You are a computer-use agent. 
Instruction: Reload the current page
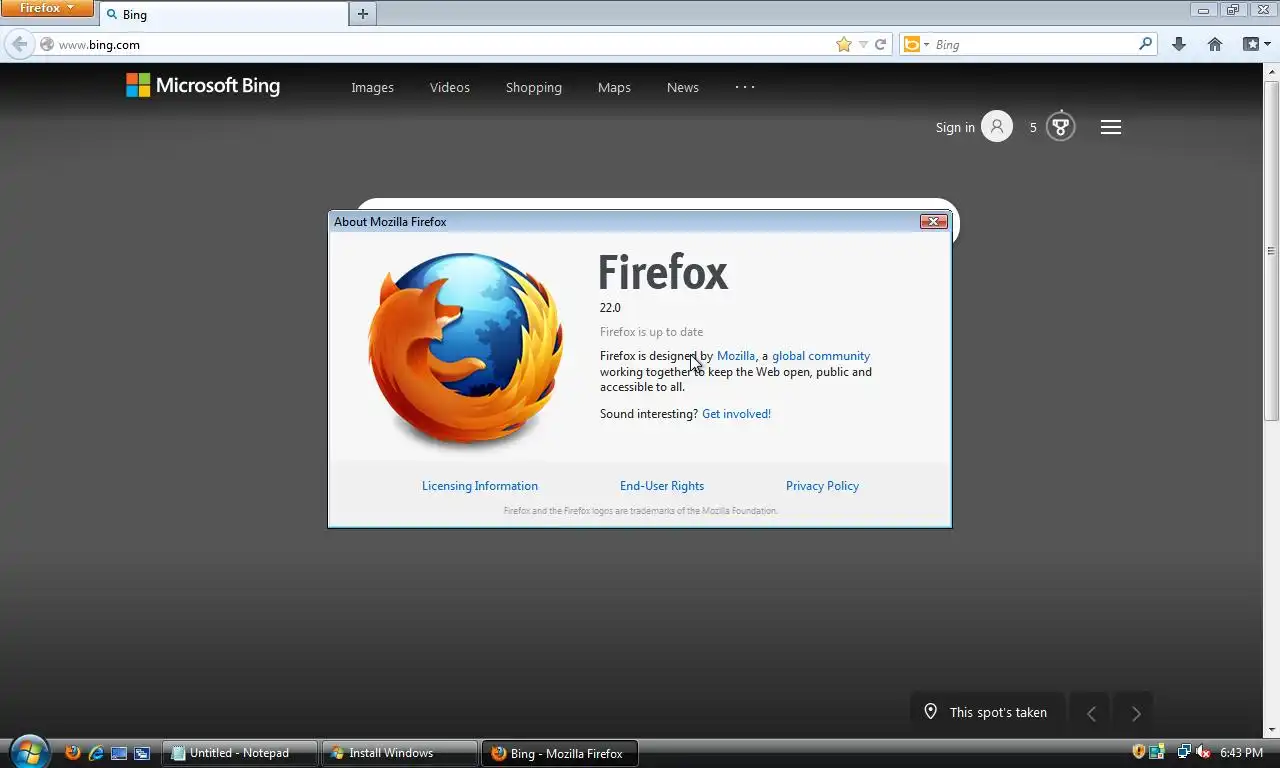(x=881, y=44)
